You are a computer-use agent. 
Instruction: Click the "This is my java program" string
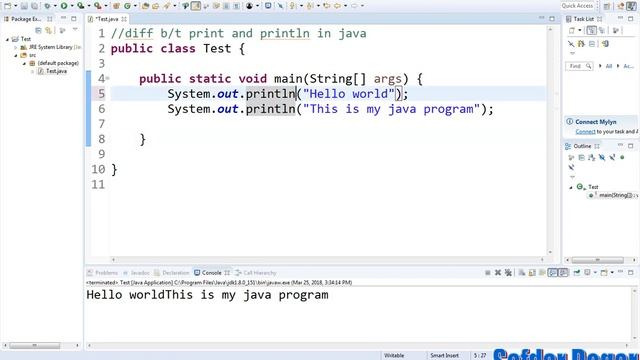point(391,109)
